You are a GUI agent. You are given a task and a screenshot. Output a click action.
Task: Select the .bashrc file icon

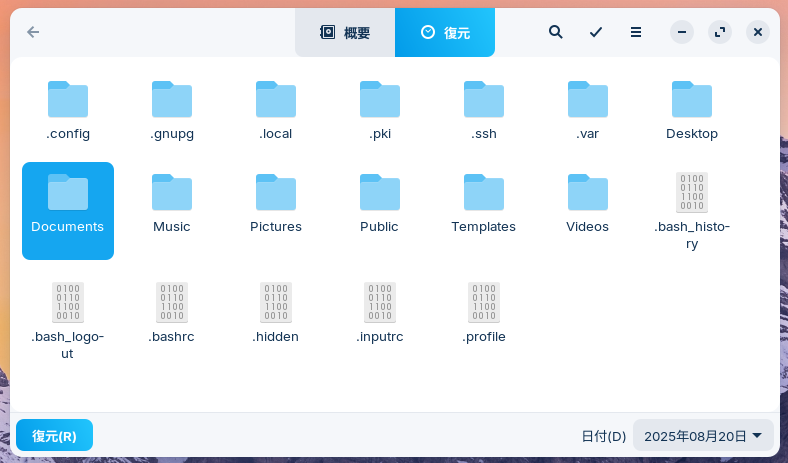[x=172, y=302]
